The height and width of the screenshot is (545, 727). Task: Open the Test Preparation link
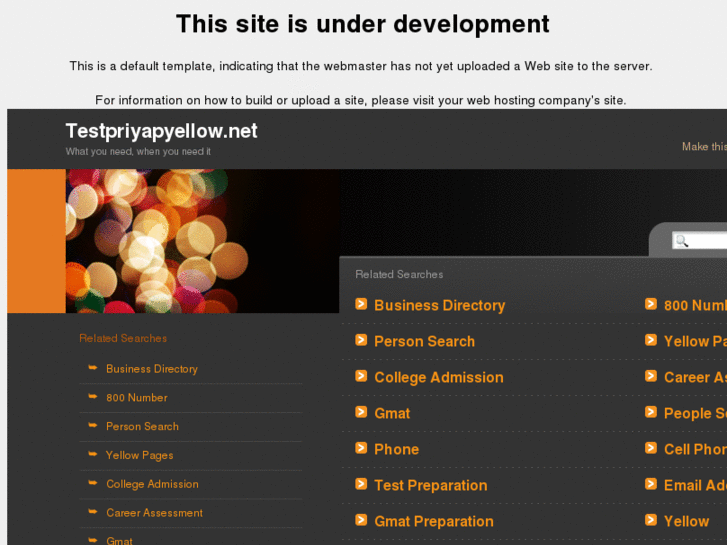[431, 485]
